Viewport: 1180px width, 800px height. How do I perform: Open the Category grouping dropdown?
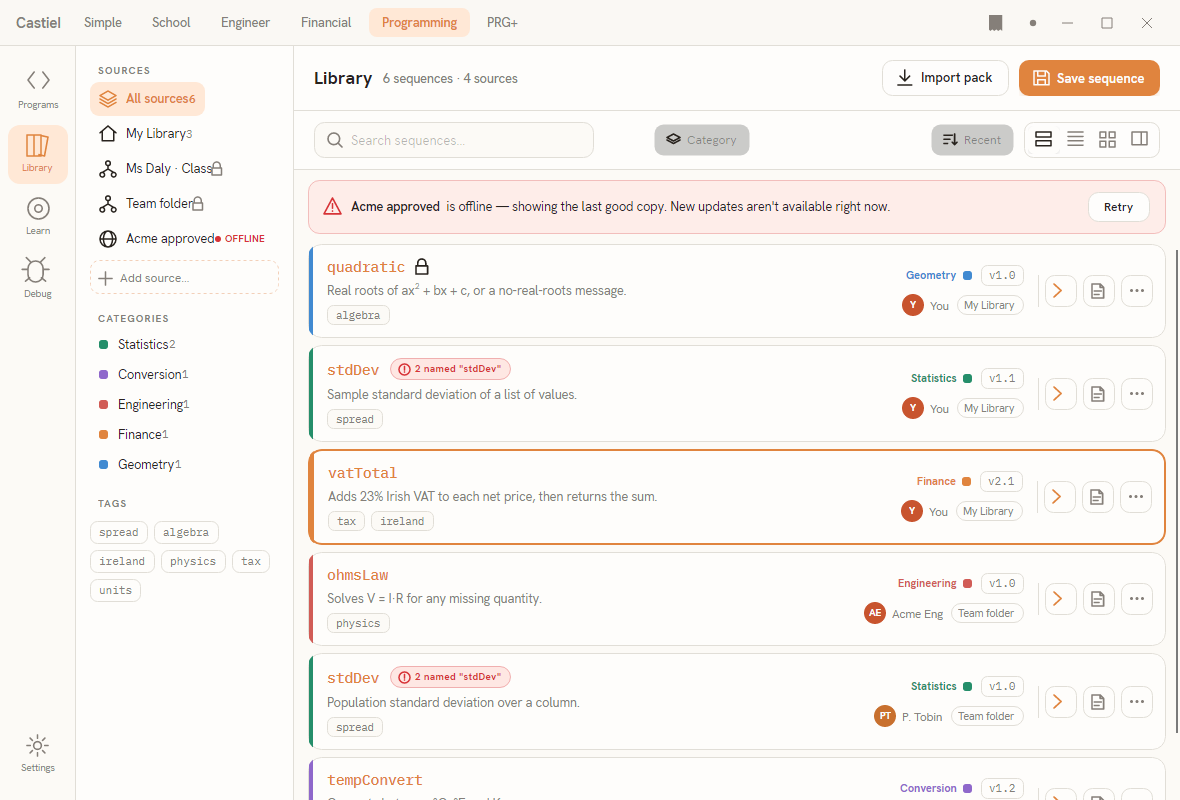[x=701, y=140]
